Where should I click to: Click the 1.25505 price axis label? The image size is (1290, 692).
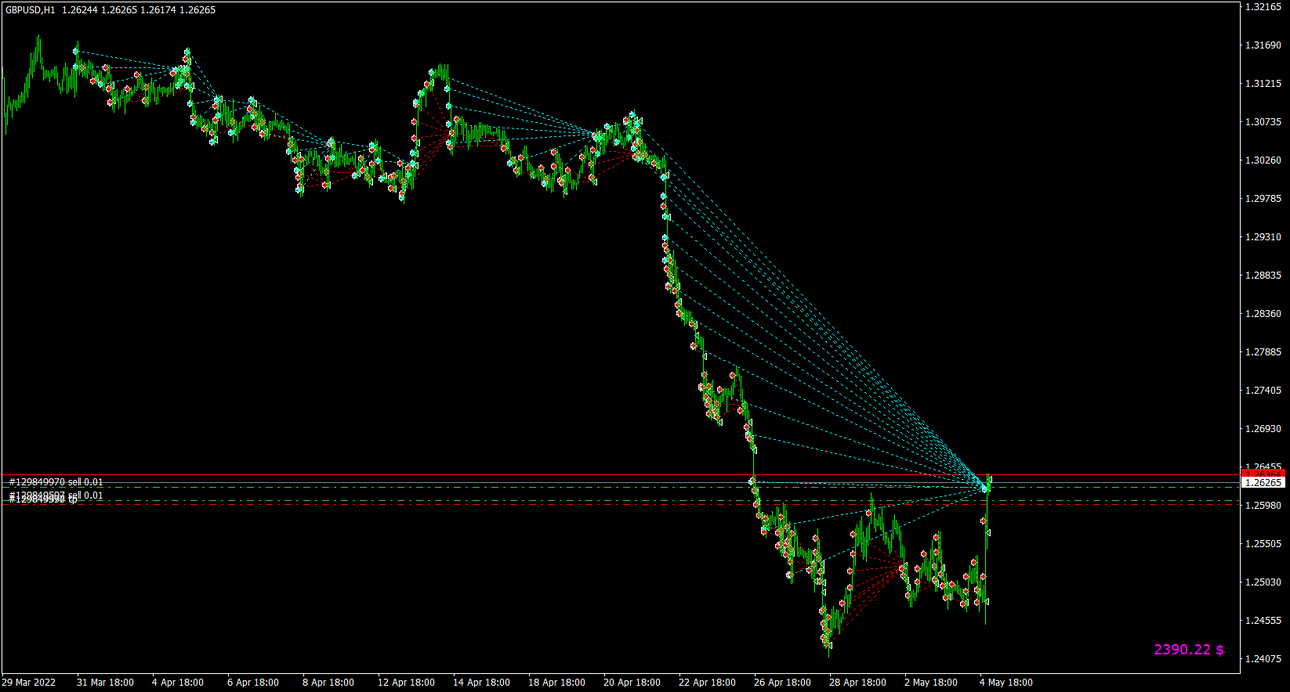[x=1263, y=543]
